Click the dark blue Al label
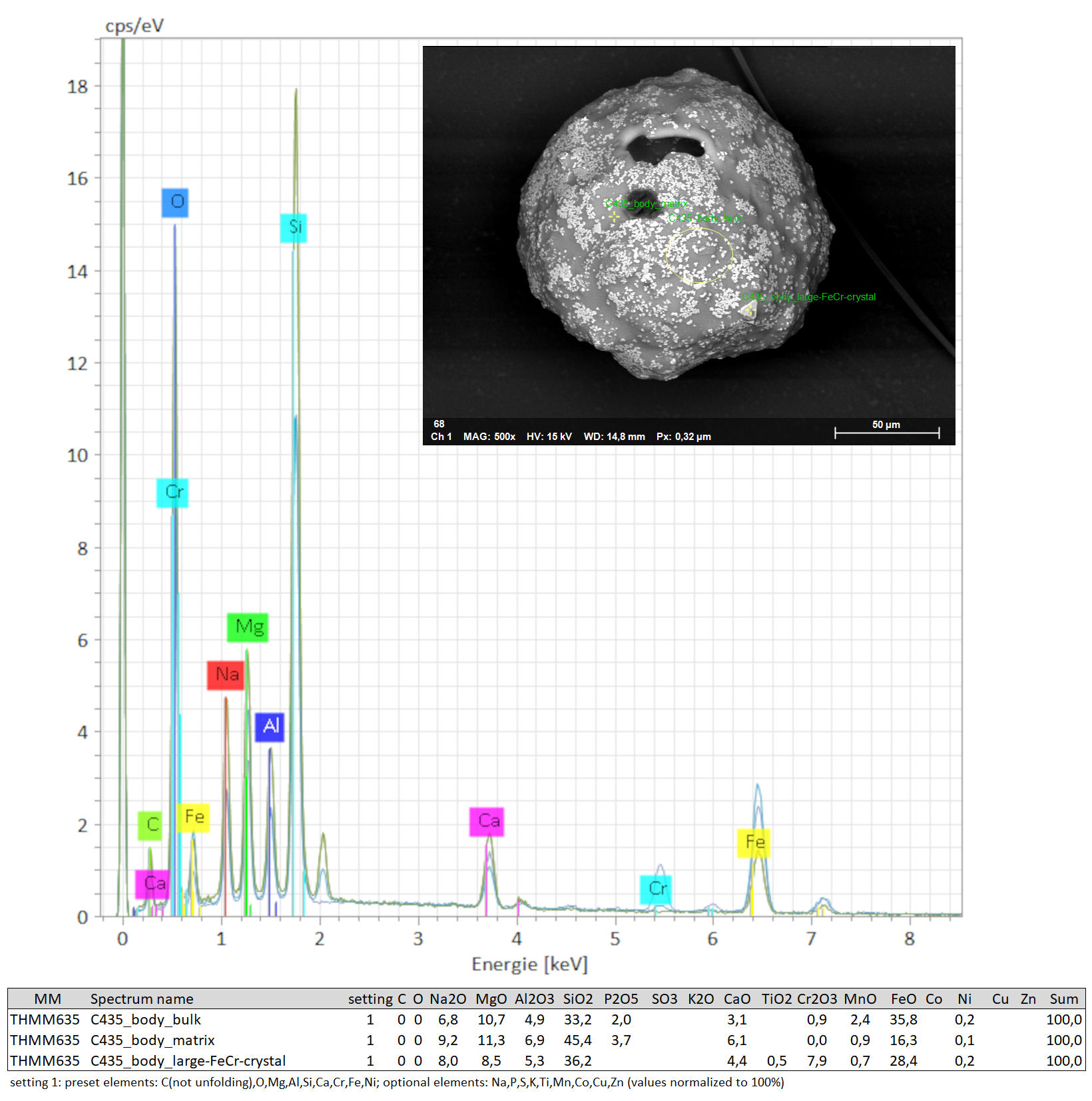This screenshot has width=1092, height=1101. point(270,727)
